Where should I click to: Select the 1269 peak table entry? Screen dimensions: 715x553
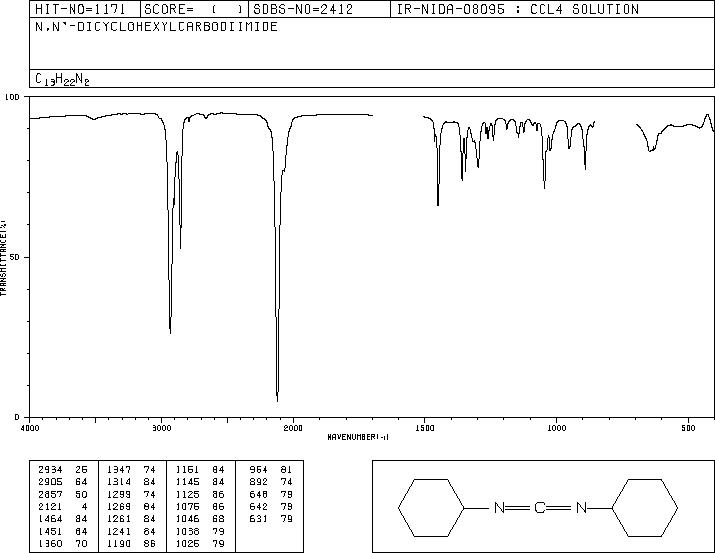tap(131, 506)
